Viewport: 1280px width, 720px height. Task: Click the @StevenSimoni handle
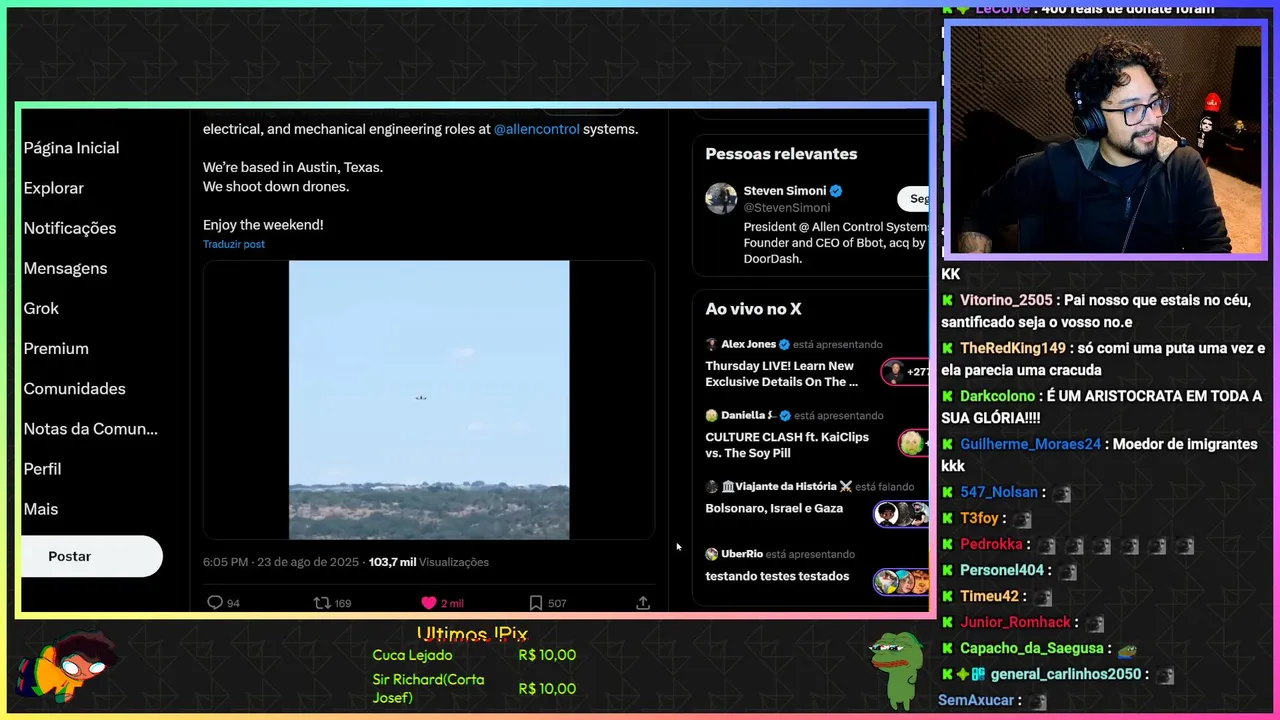(786, 208)
